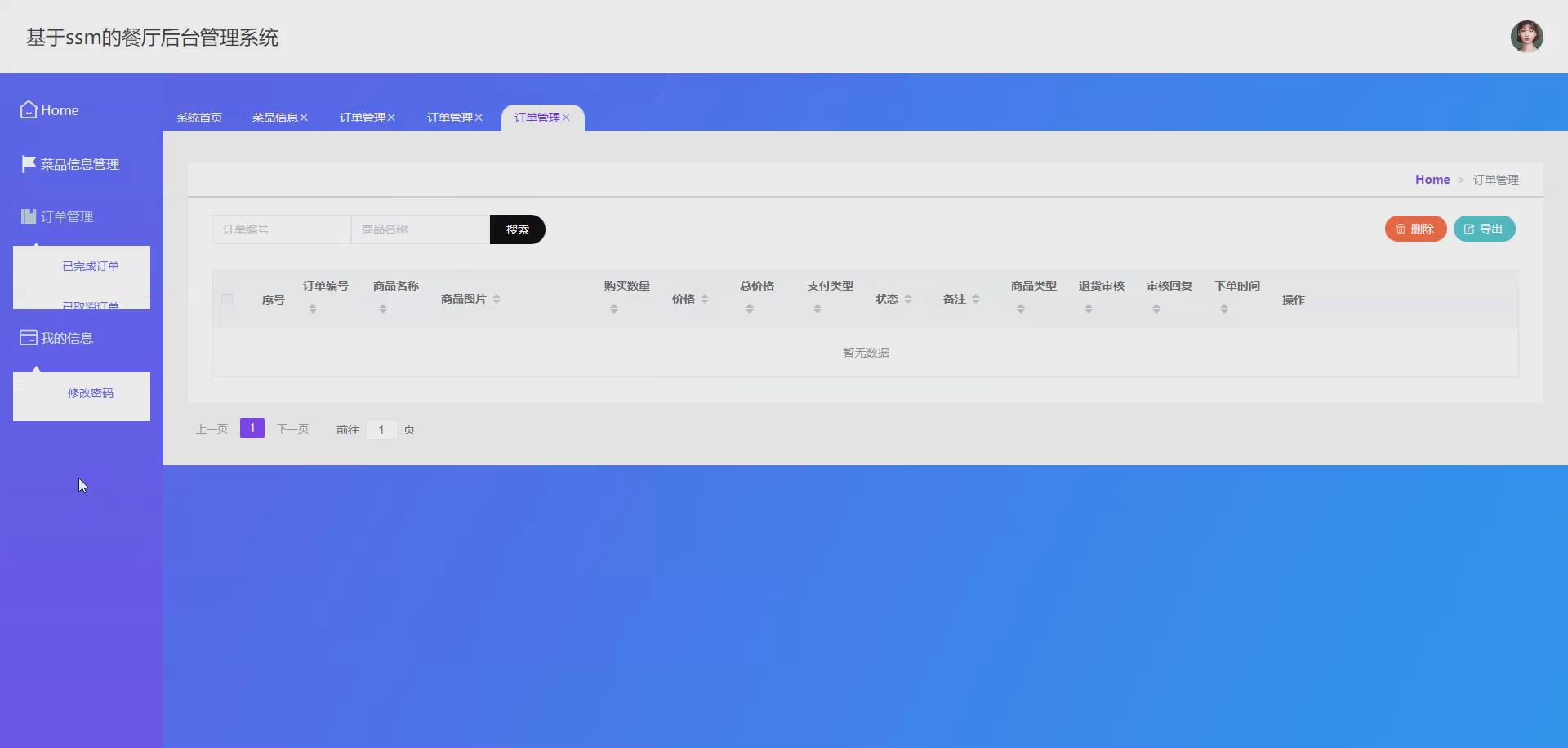The height and width of the screenshot is (748, 1568).
Task: Go to 上一页 in pagination
Action: (x=212, y=429)
